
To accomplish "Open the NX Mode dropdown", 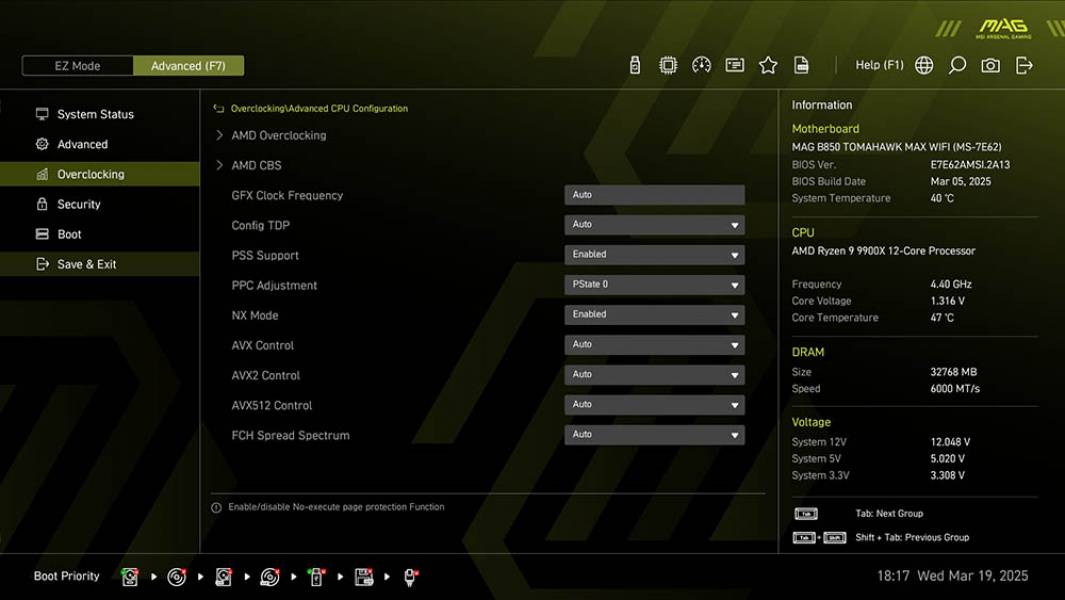I will pyautogui.click(x=654, y=315).
